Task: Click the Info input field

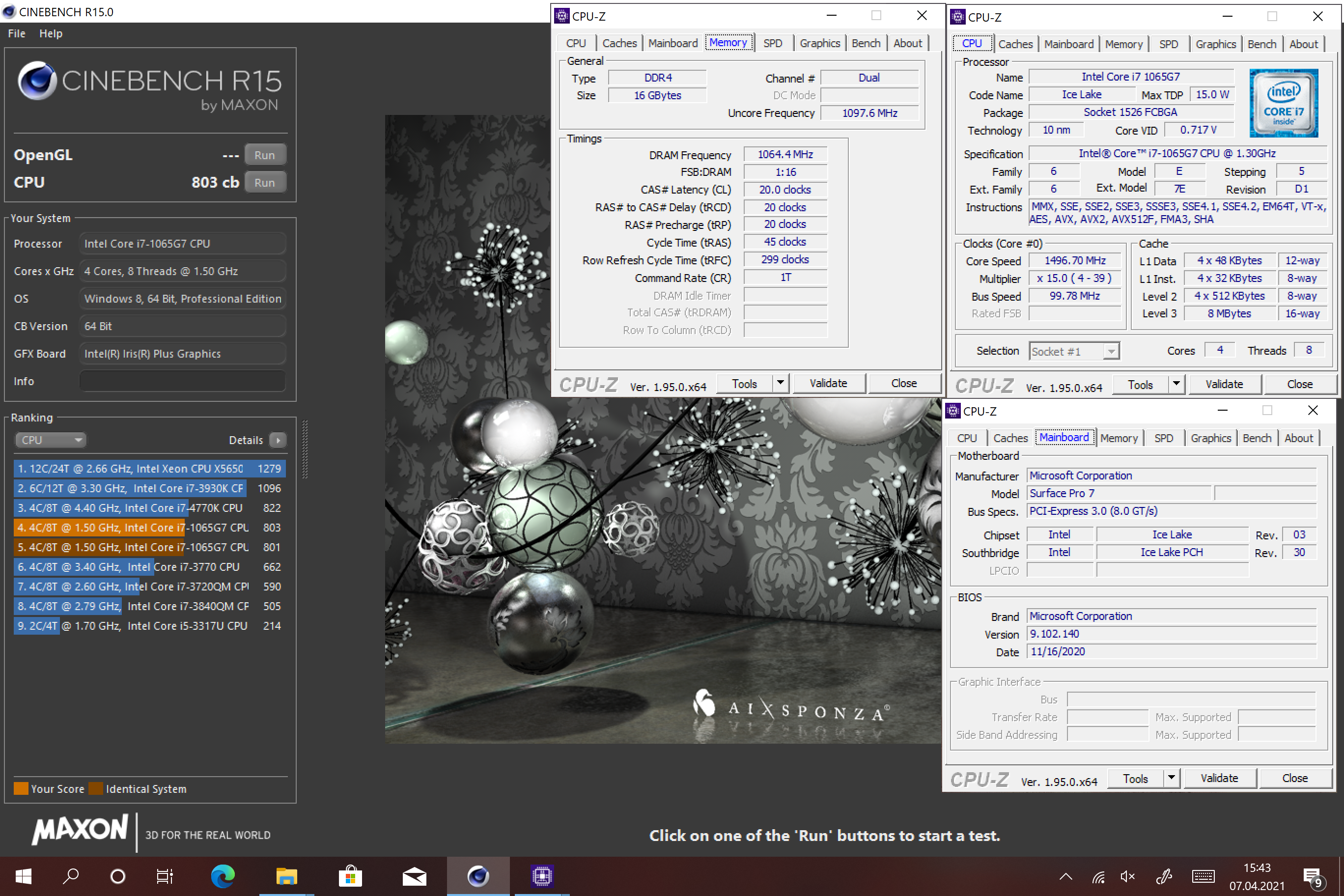Action: coord(182,381)
